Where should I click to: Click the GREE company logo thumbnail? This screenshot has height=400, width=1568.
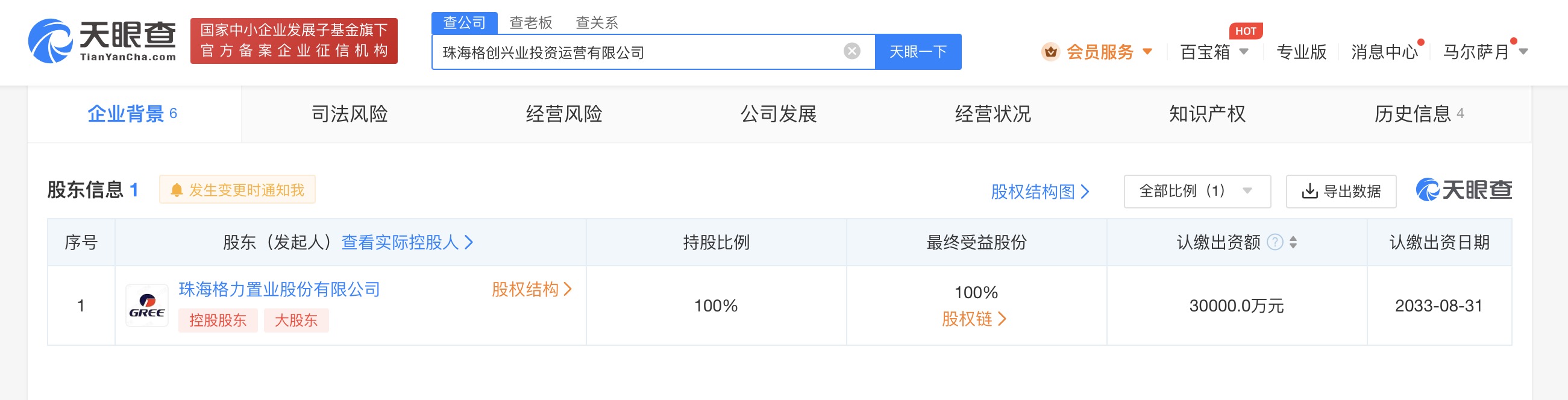[x=146, y=305]
